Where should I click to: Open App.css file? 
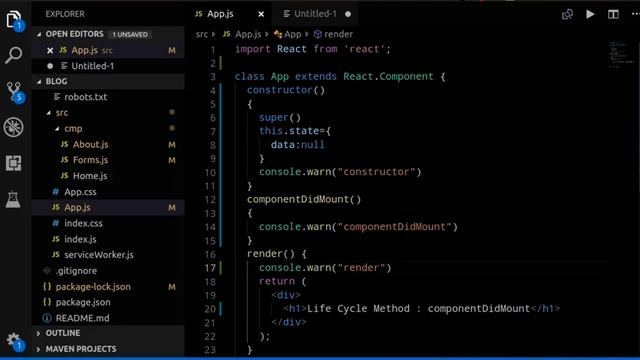pos(80,192)
